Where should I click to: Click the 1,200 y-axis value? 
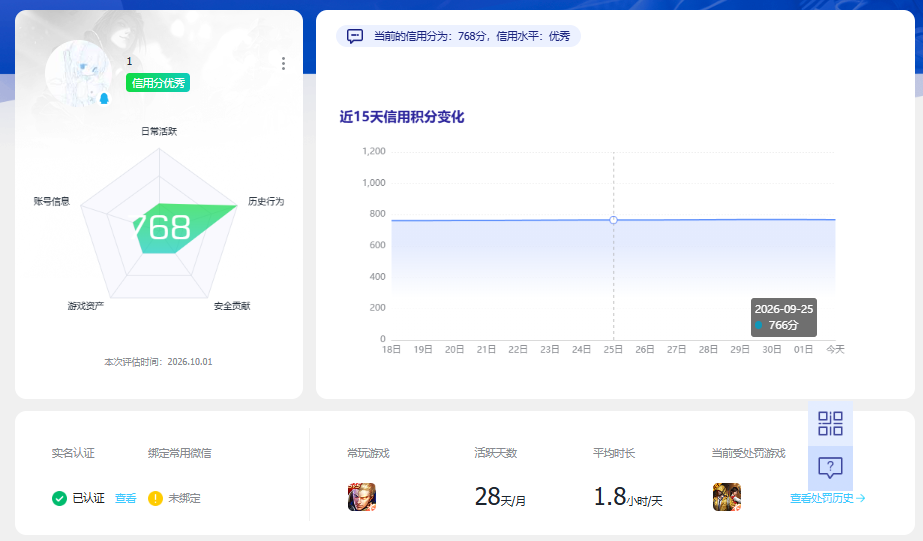pos(374,151)
